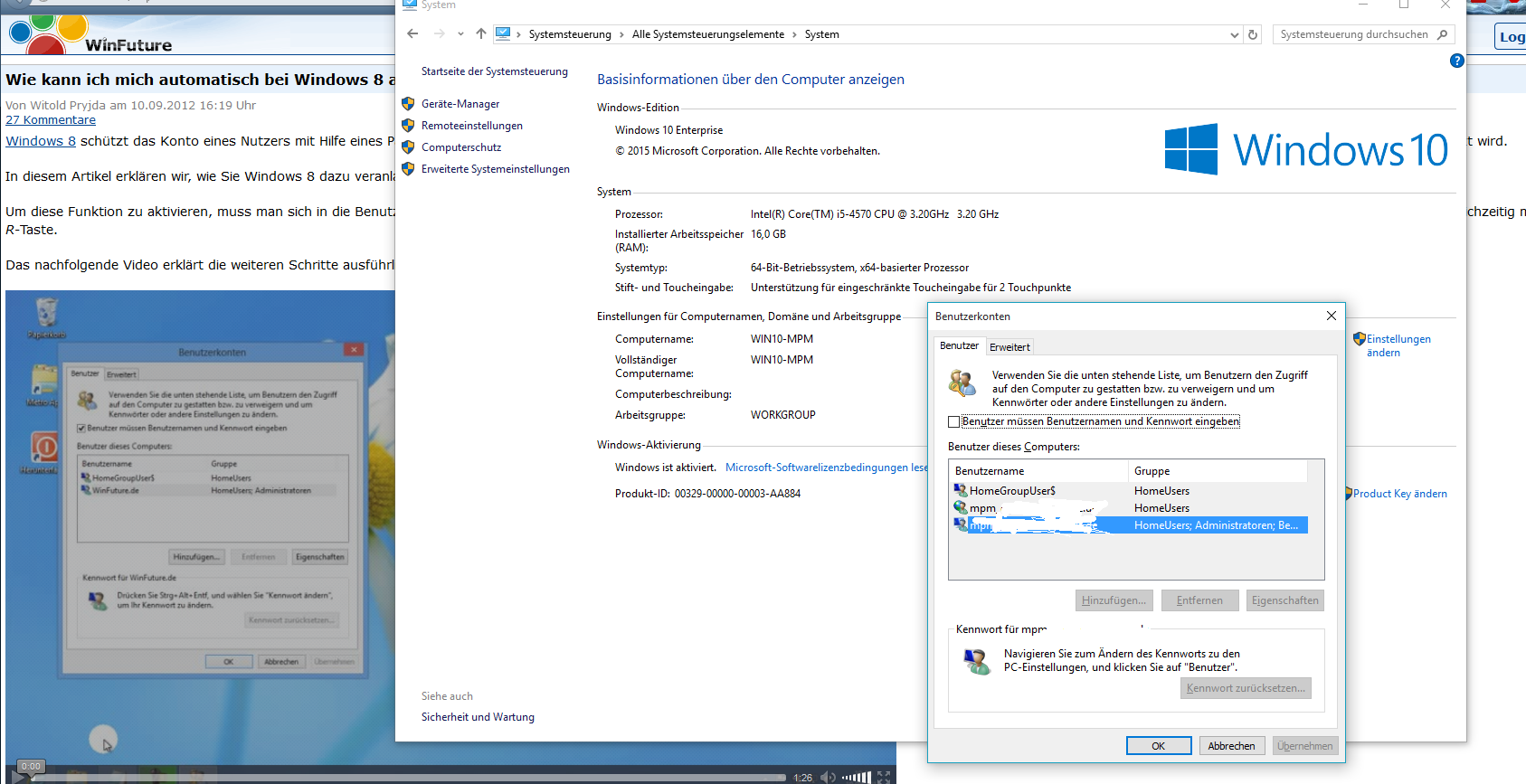Open the recent locations dropdown arrow
This screenshot has height=784, width=1526.
[x=460, y=34]
